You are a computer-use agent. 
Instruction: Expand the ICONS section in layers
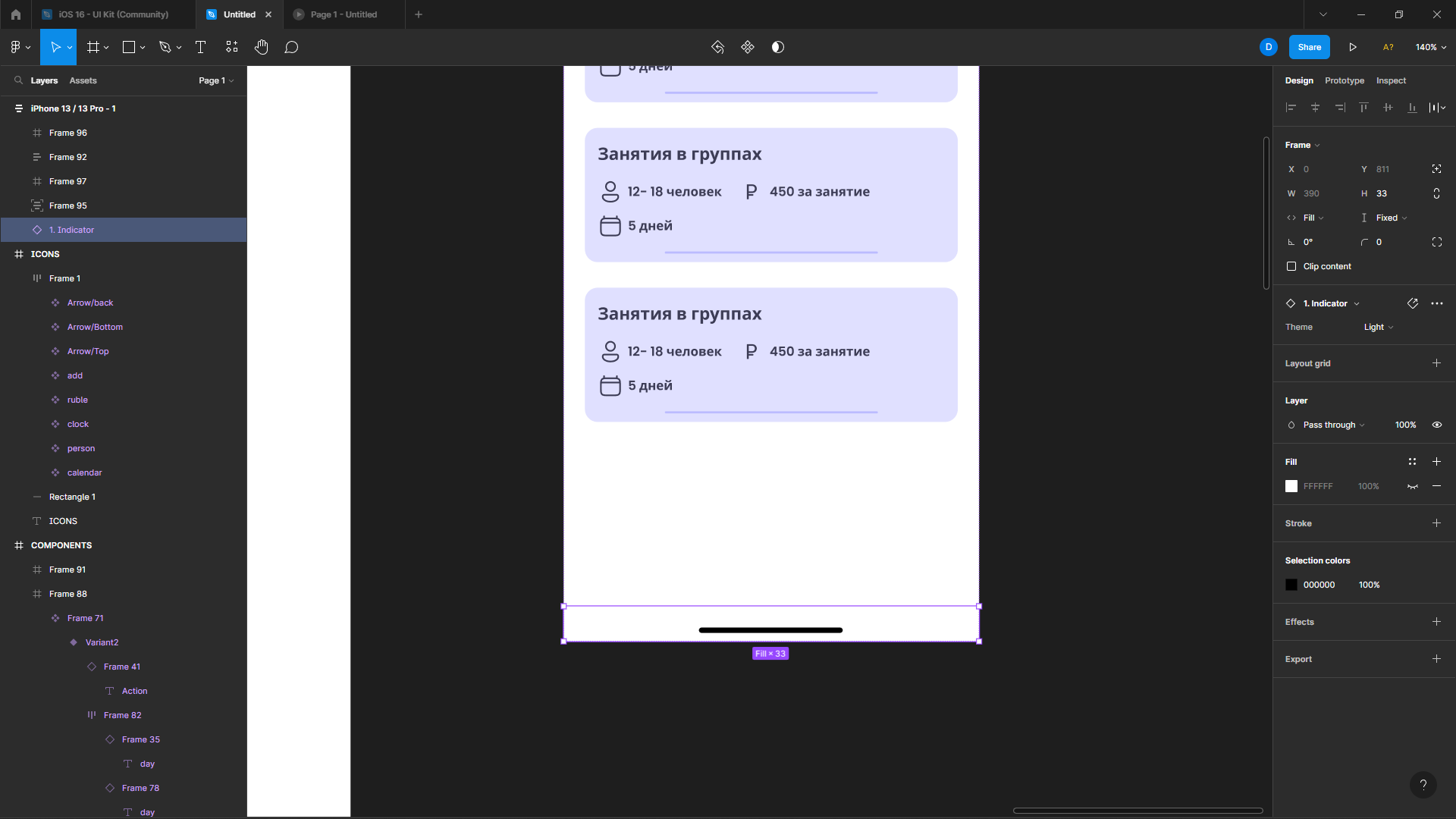point(17,254)
